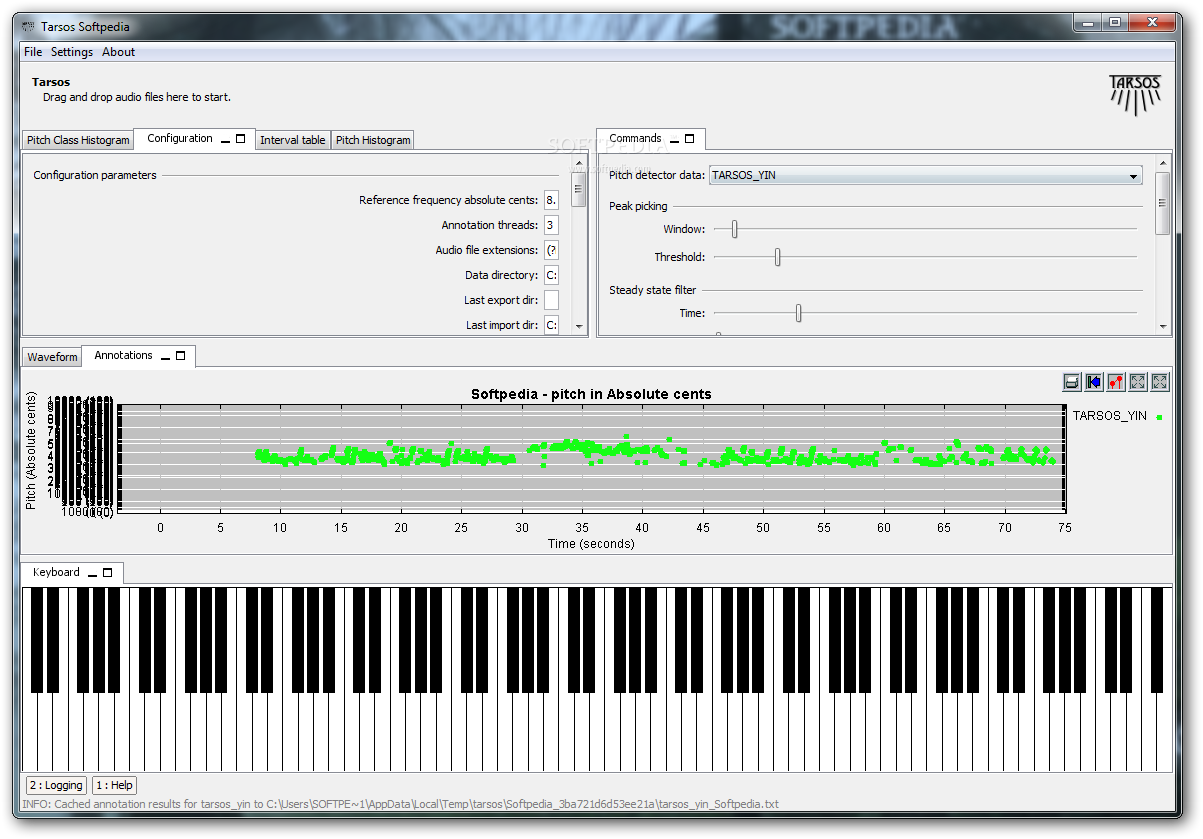The width and height of the screenshot is (1203, 839).
Task: Minimize the Commands panel
Action: point(675,140)
